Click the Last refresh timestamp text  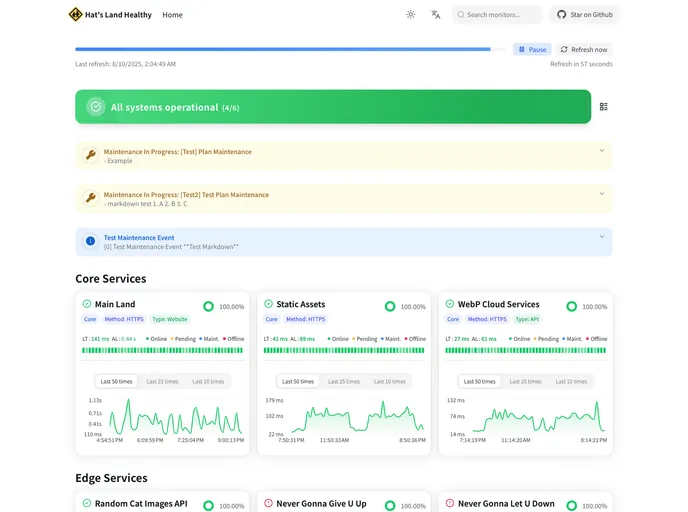[125, 64]
